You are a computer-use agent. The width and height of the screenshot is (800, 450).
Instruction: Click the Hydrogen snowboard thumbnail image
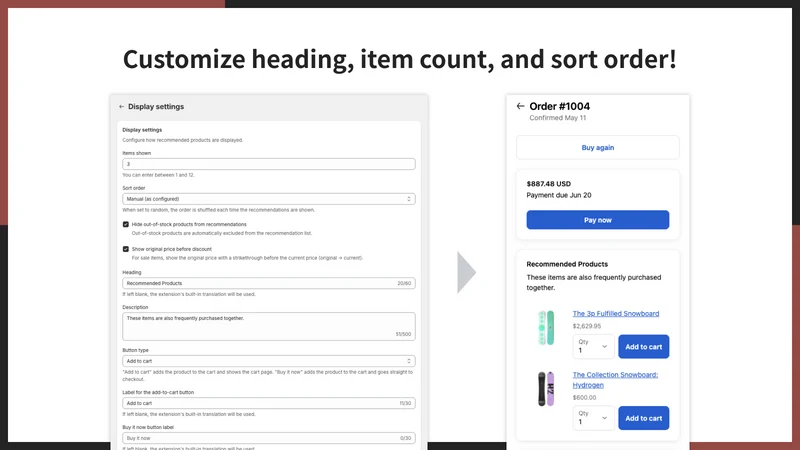coord(546,389)
